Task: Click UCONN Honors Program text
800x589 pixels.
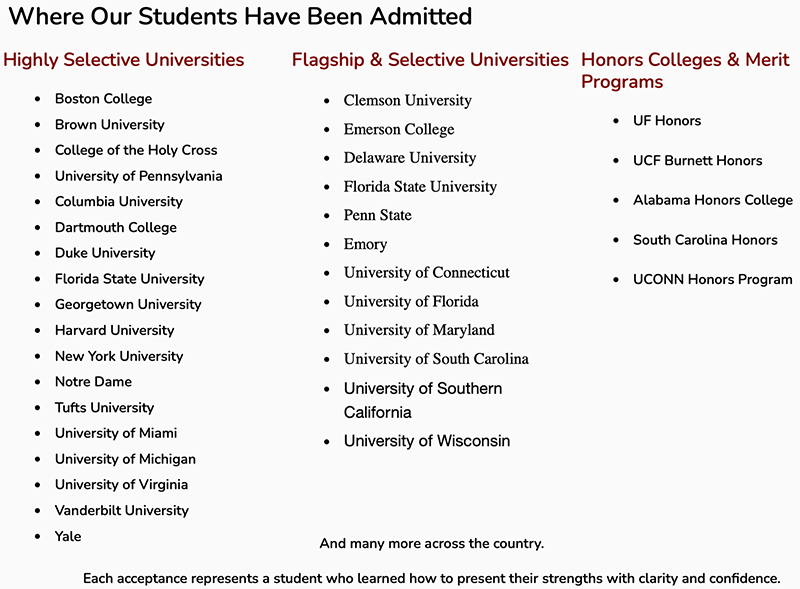Action: [712, 280]
